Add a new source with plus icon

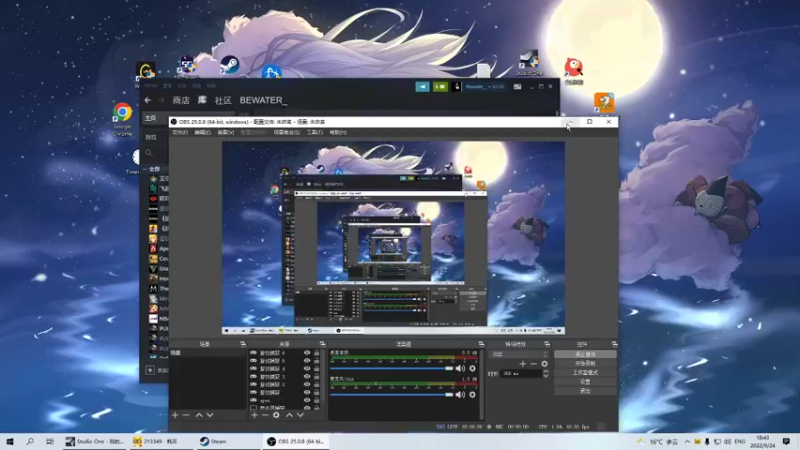(x=254, y=415)
